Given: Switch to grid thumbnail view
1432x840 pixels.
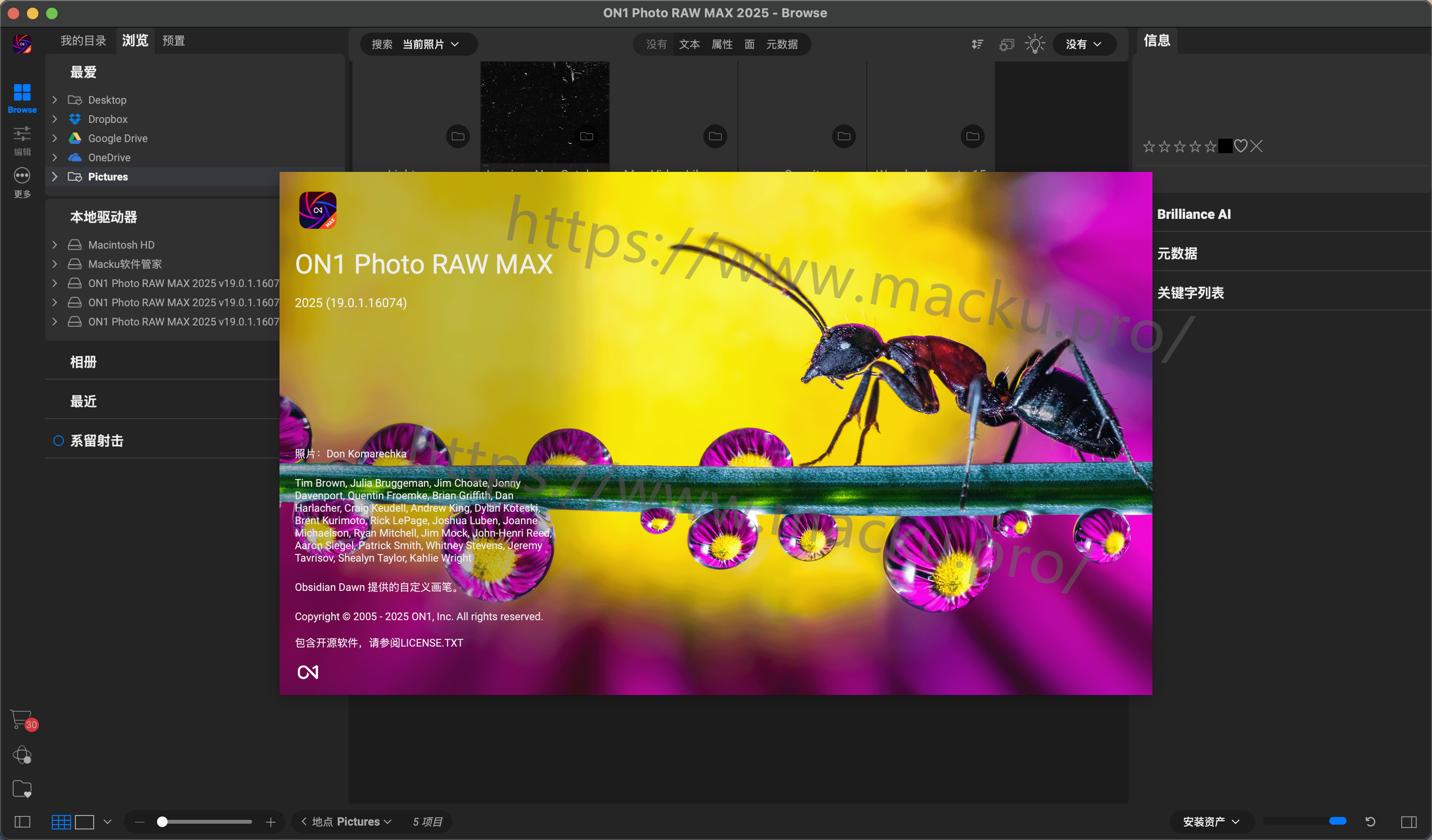Looking at the screenshot, I should tap(61, 822).
